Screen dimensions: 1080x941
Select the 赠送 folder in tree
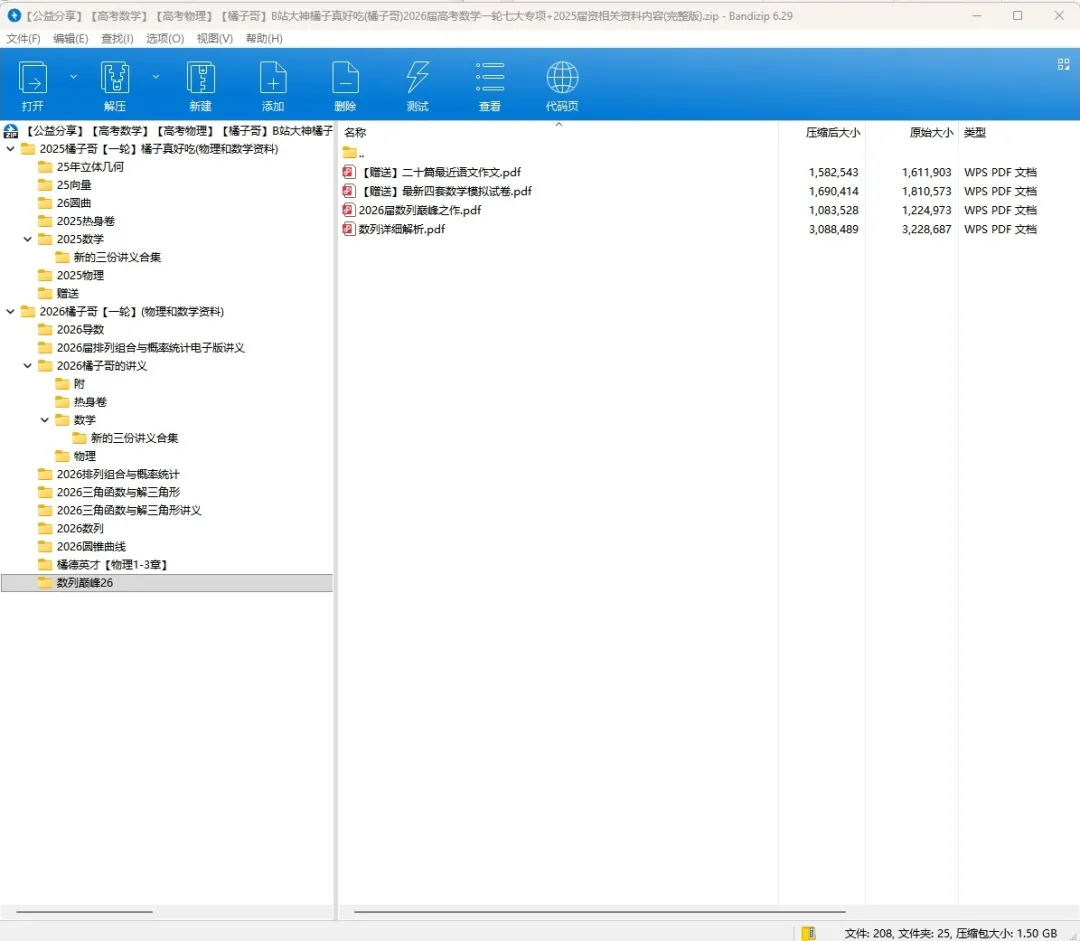(59, 293)
